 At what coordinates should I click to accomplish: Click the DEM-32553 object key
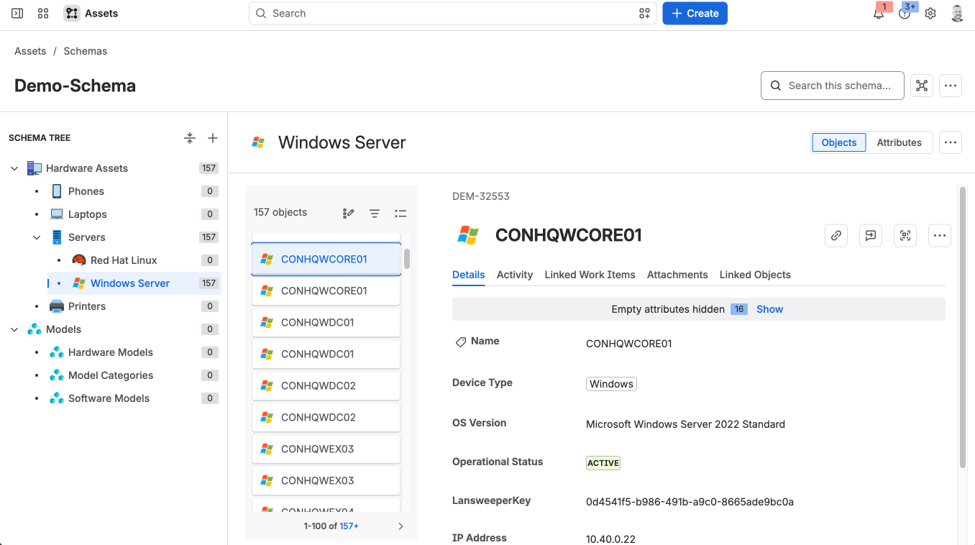coord(481,196)
